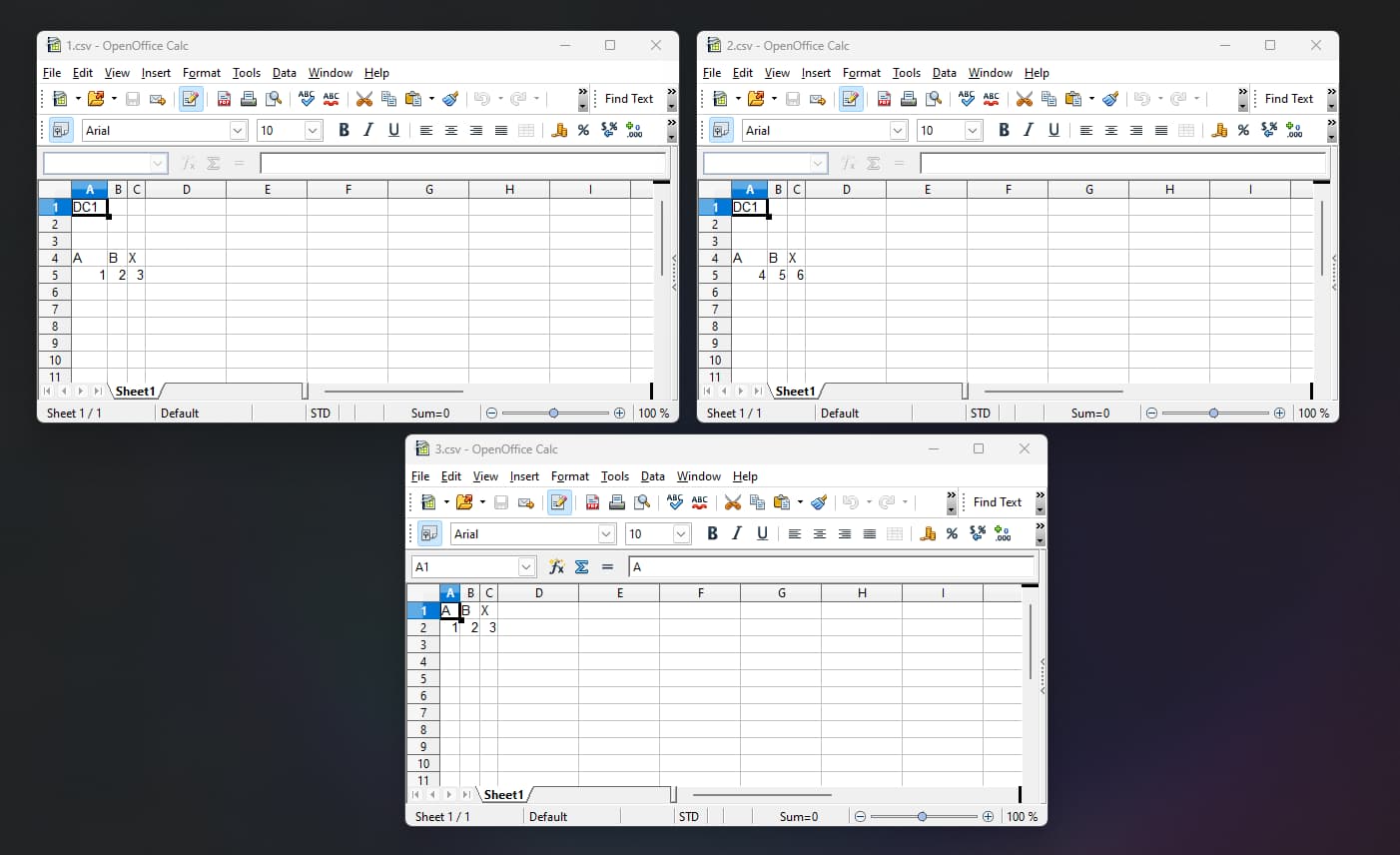Screen dimensions: 1400x855
Task: Open font size dropdown in 2.csv window
Action: coord(973,130)
